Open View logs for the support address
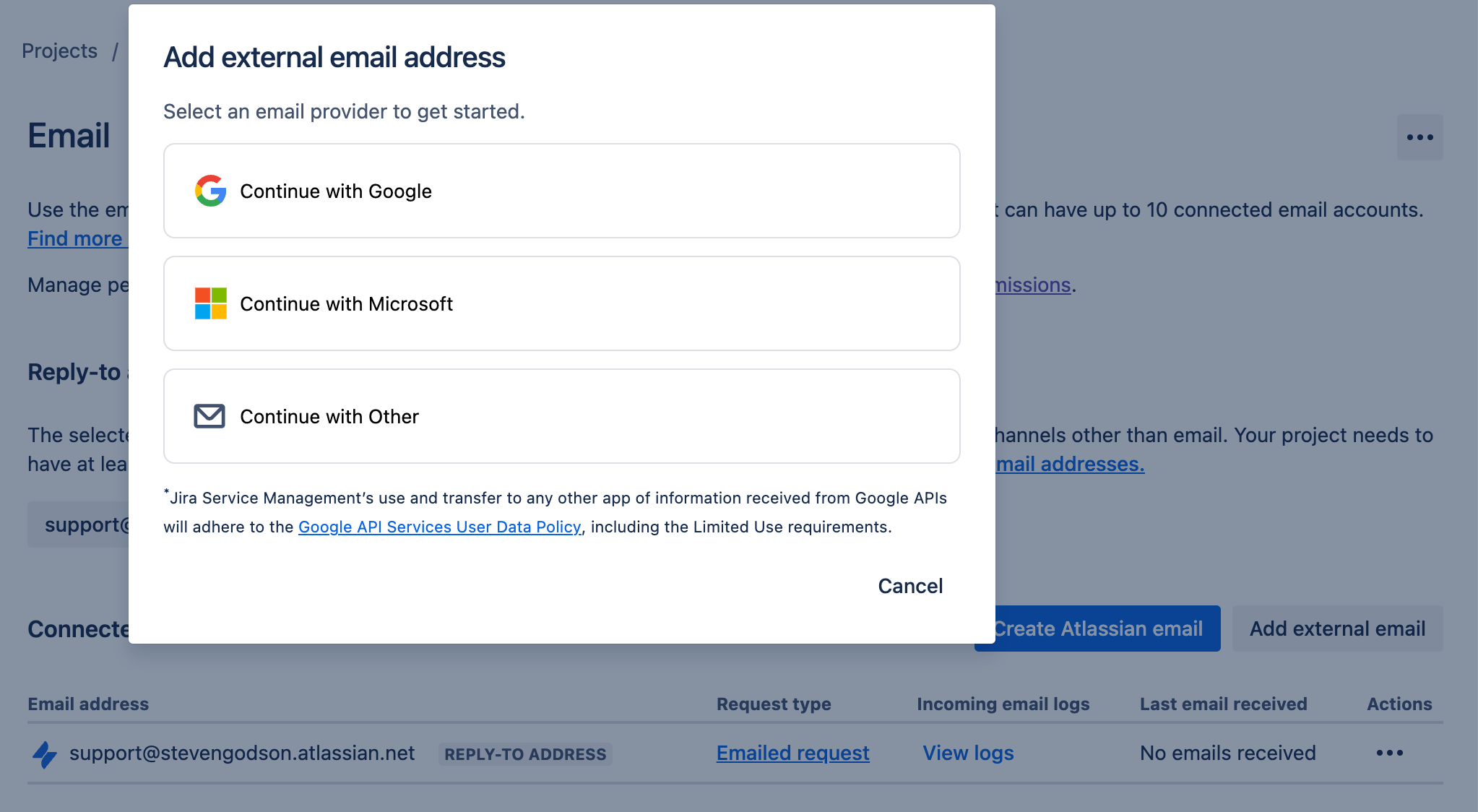 (968, 753)
